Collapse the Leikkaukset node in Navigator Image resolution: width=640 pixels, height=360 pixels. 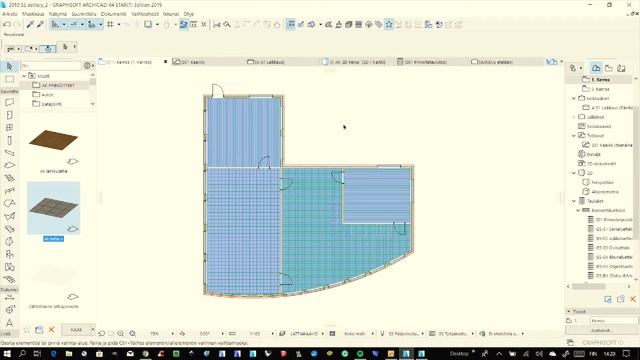point(574,98)
